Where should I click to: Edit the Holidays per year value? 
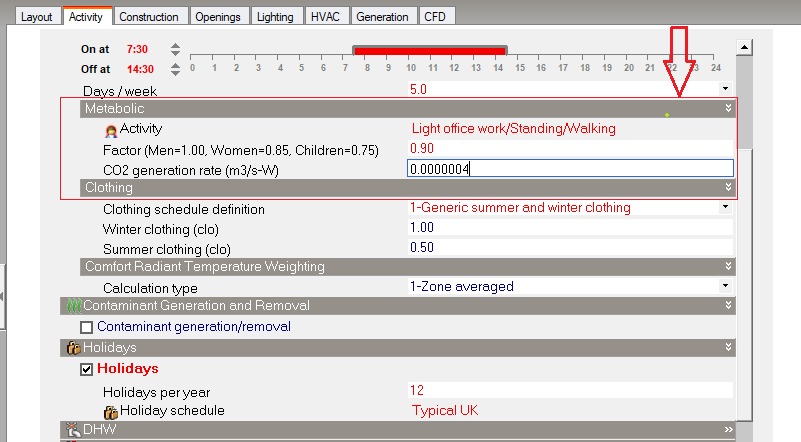click(570, 390)
